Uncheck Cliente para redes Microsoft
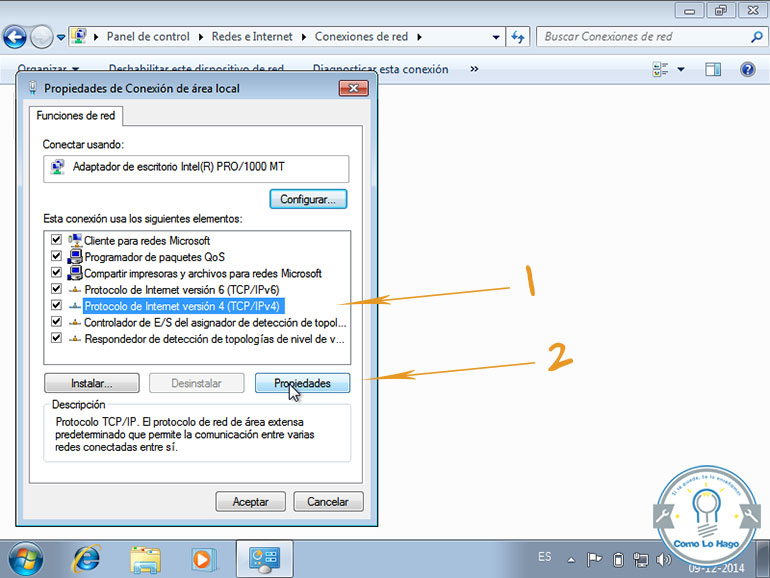Viewport: 770px width, 578px height. [56, 241]
